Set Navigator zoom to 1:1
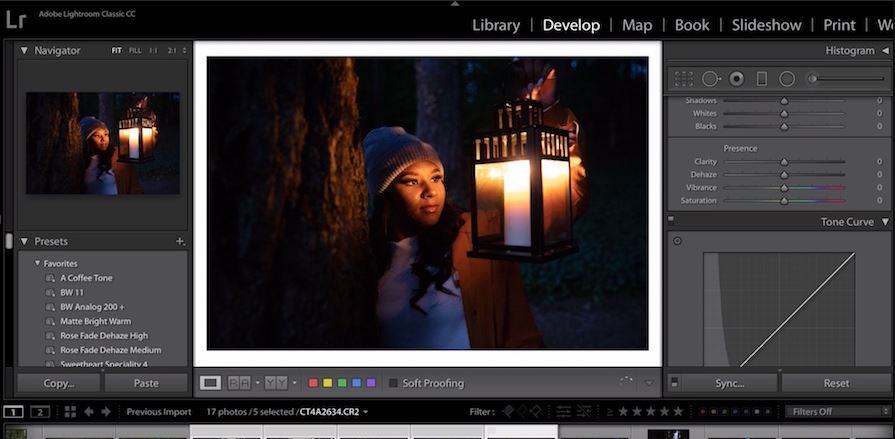Screen dimensions: 895x439 pyautogui.click(x=153, y=50)
